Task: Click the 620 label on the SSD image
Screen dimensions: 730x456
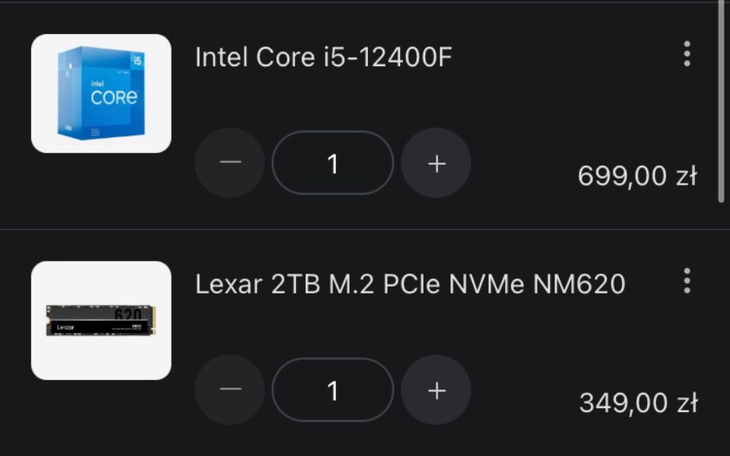Action: pyautogui.click(x=128, y=315)
